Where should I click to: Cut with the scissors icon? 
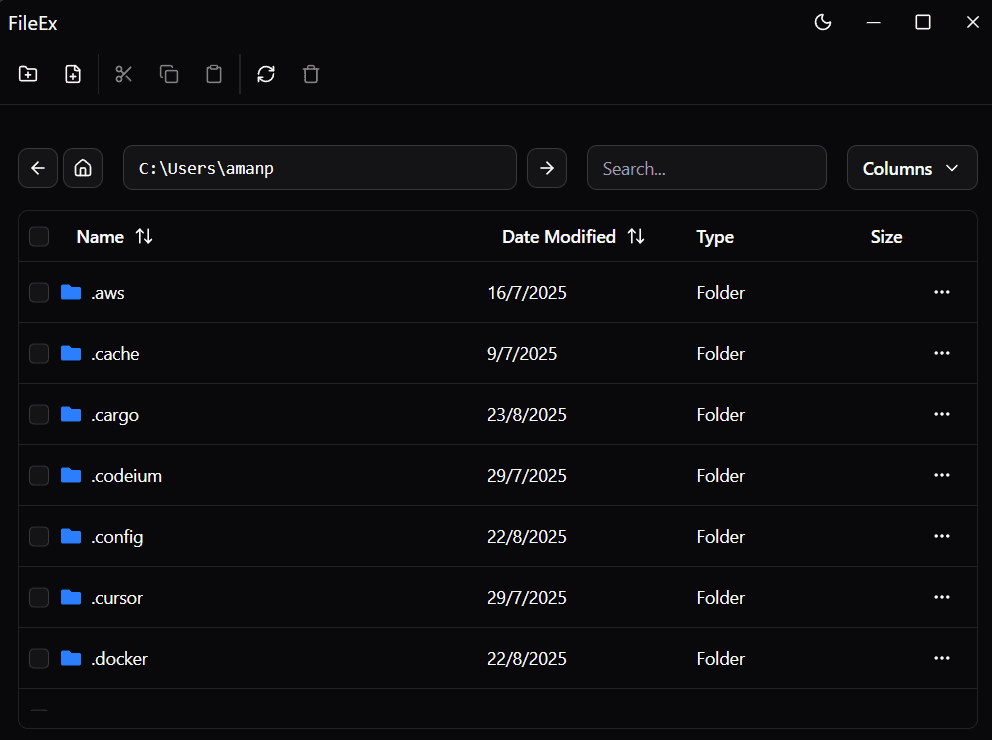coord(123,74)
